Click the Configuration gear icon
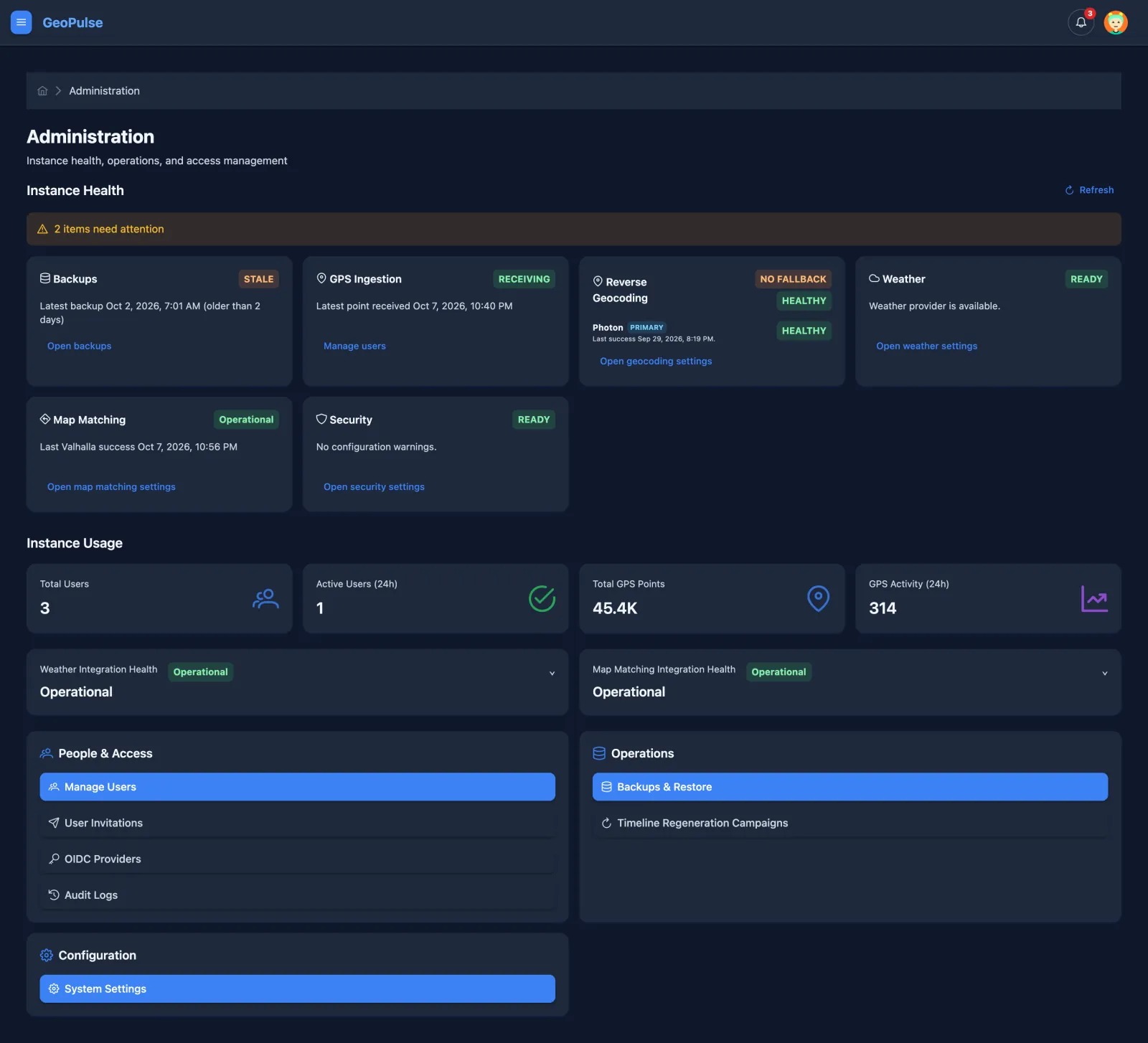Screen dimensions: 1148x1043 (x=47, y=955)
